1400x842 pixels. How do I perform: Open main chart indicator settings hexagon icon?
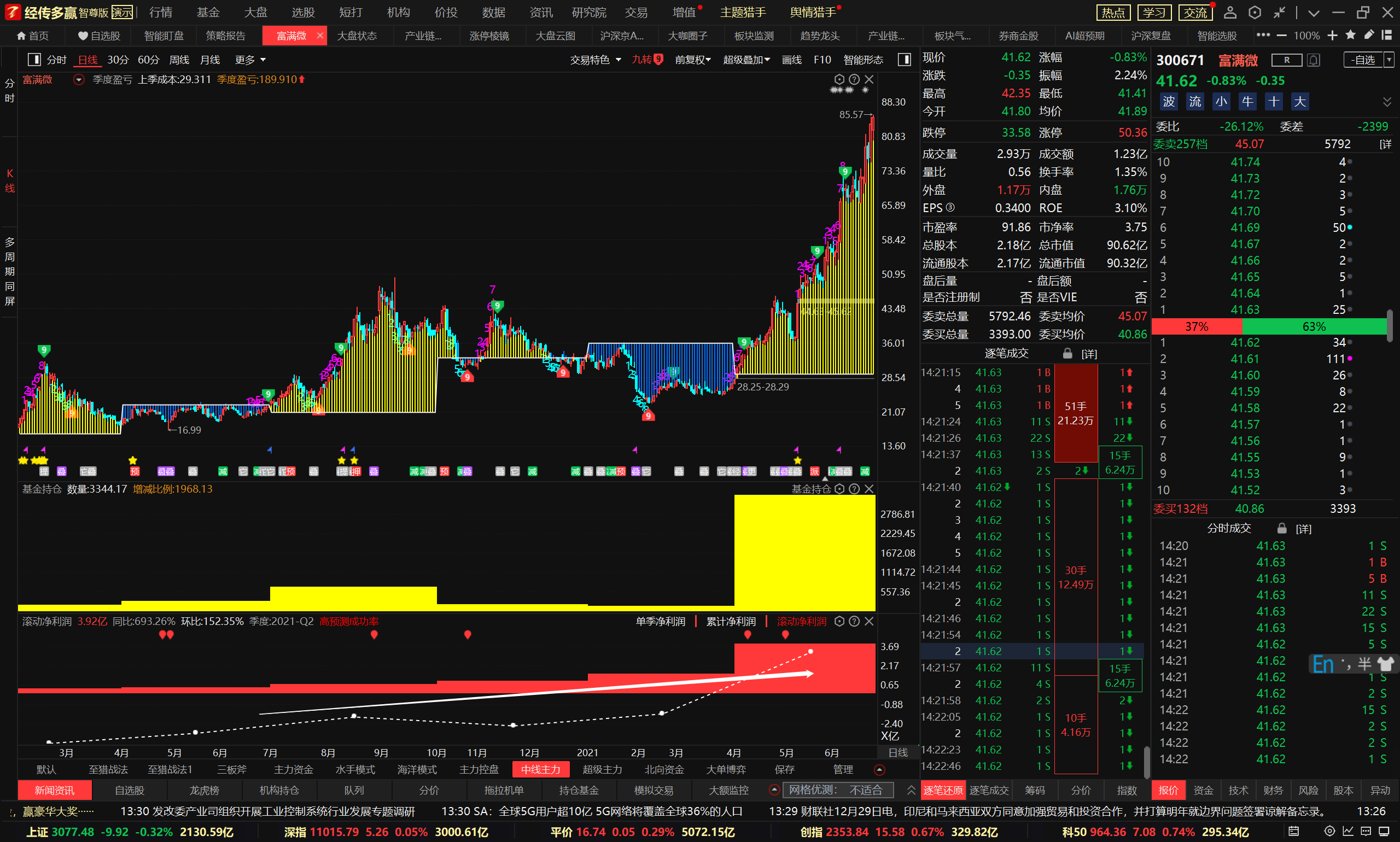tap(839, 79)
